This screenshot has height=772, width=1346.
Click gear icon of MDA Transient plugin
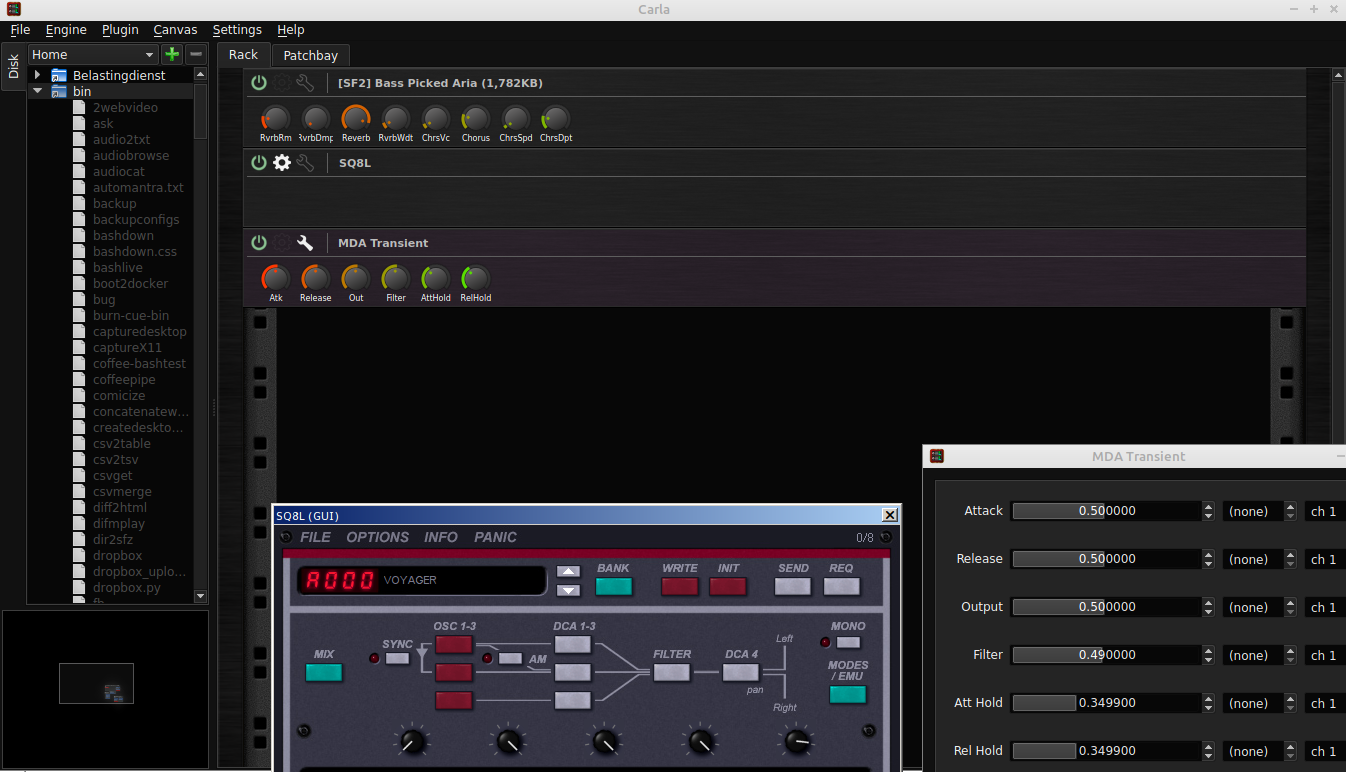pyautogui.click(x=282, y=242)
